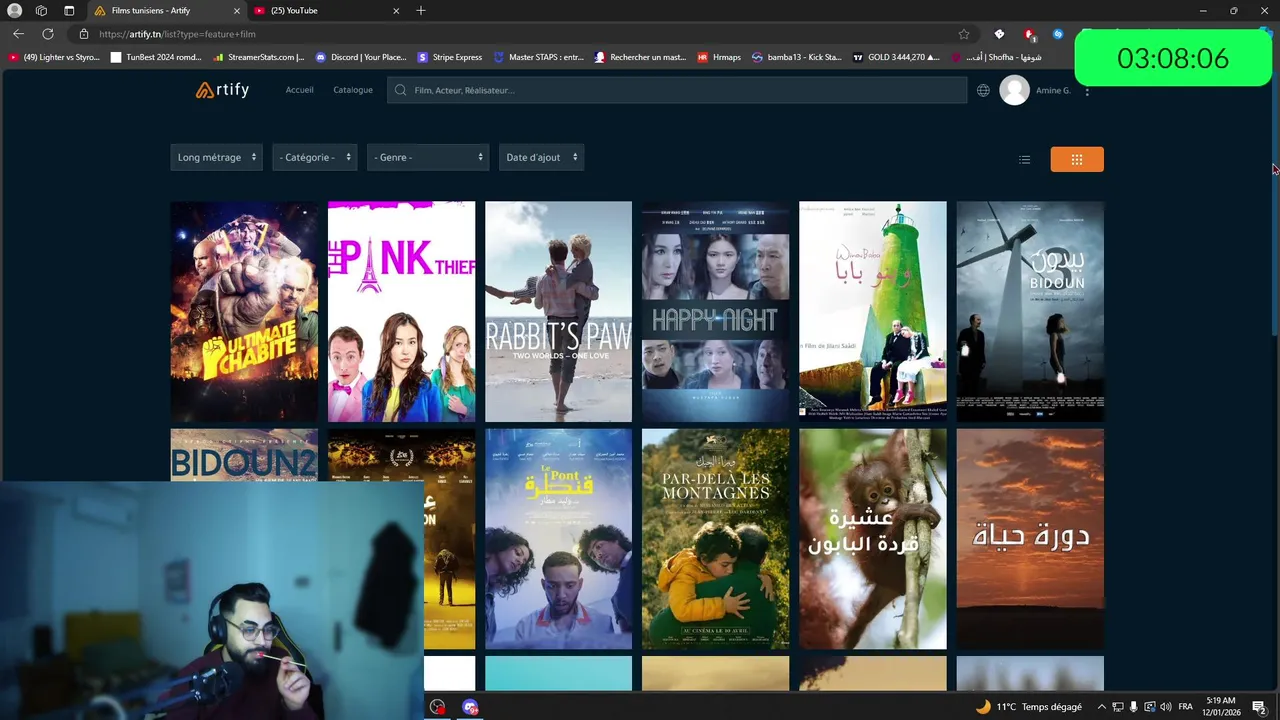Image resolution: width=1280 pixels, height=720 pixels.
Task: Go back with the browser back arrow
Action: (x=18, y=34)
